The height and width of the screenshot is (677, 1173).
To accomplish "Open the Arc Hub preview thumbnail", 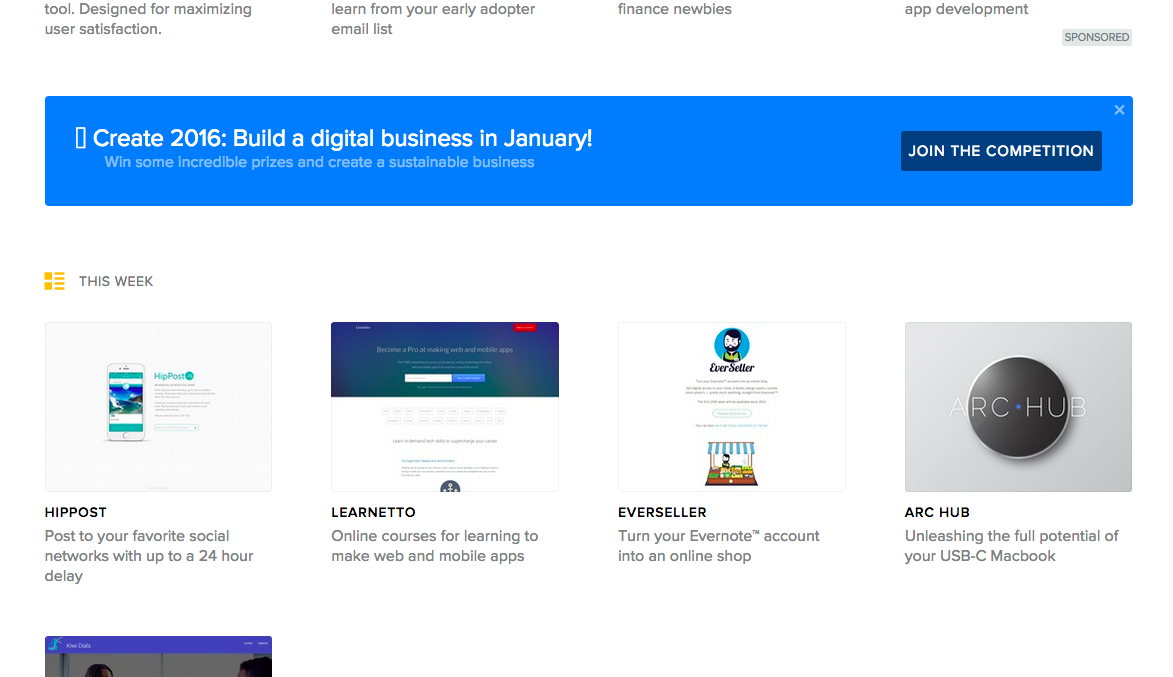I will (x=1018, y=407).
